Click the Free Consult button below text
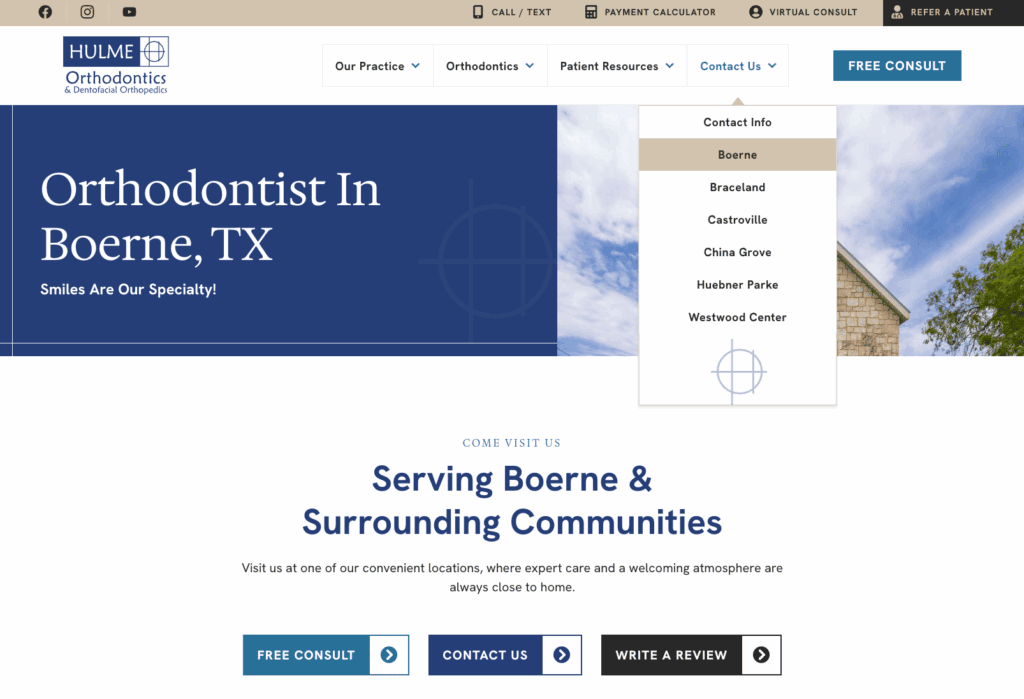The image size is (1024, 699). tap(326, 655)
